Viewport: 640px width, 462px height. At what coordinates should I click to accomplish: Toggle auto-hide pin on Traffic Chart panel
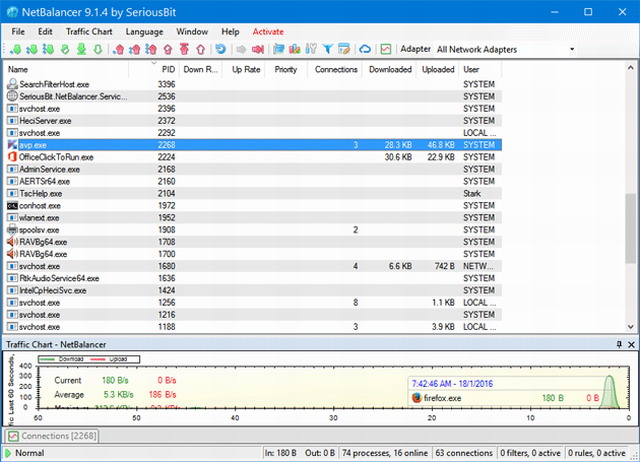619,344
